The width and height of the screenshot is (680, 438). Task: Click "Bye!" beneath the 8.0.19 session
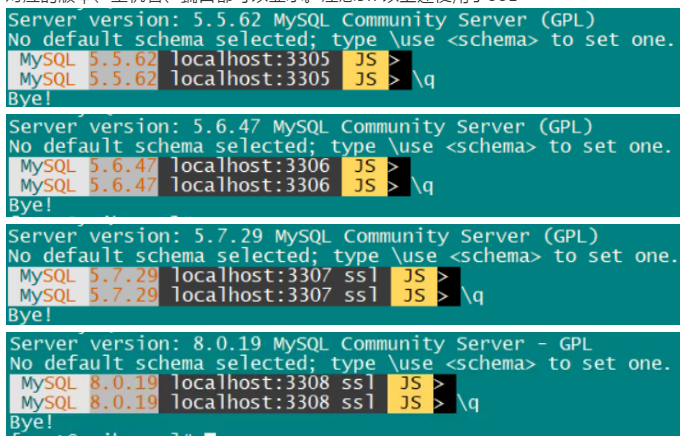(31, 422)
